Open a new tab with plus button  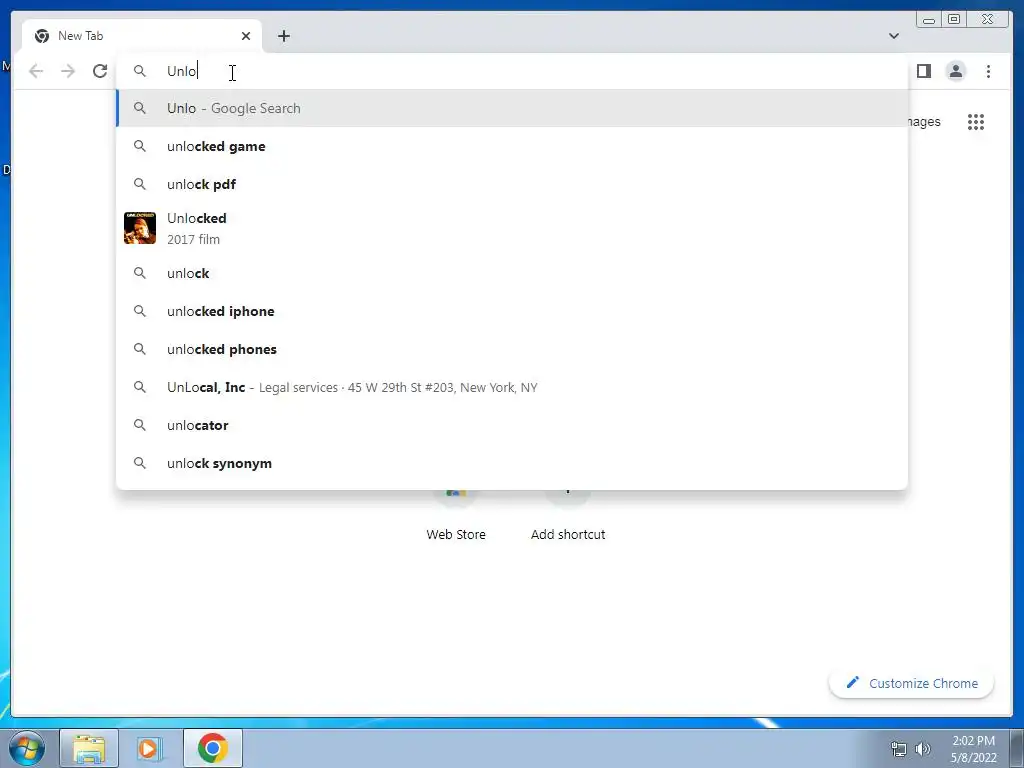click(283, 36)
